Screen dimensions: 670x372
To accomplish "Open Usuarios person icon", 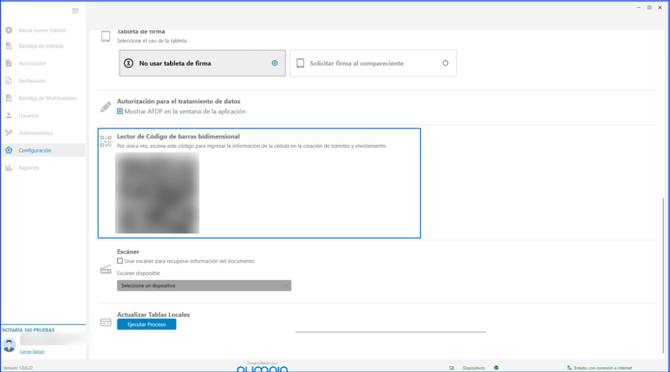I will point(9,115).
